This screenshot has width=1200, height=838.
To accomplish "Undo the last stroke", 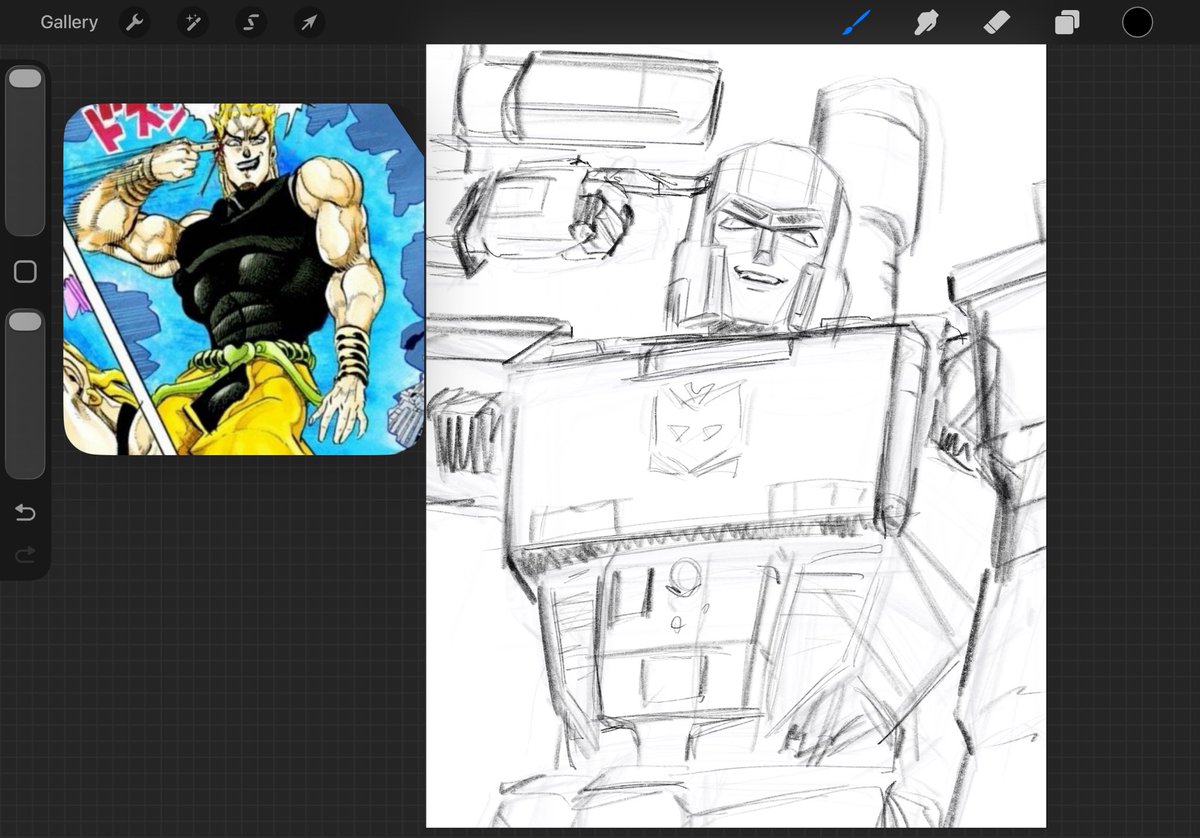I will point(25,513).
